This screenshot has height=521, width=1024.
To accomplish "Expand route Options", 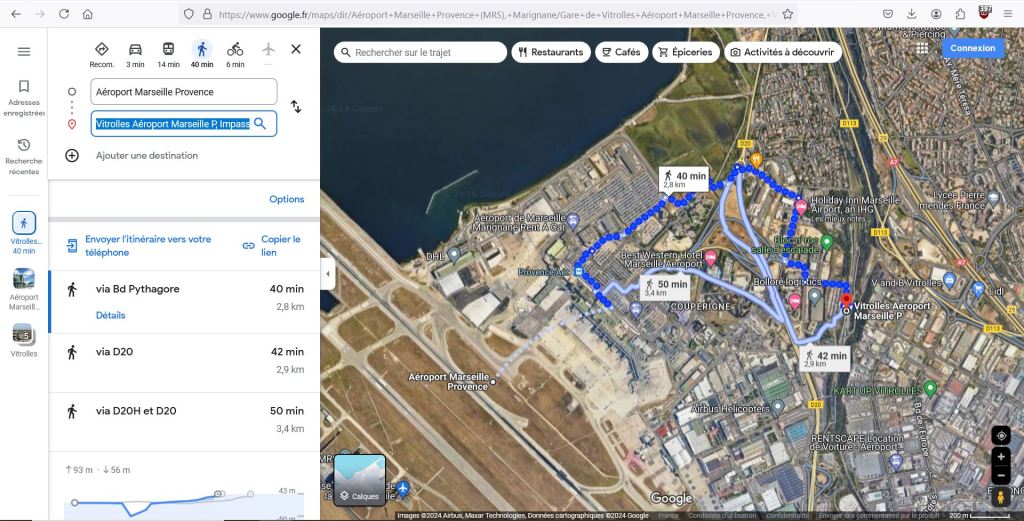I will click(x=286, y=199).
